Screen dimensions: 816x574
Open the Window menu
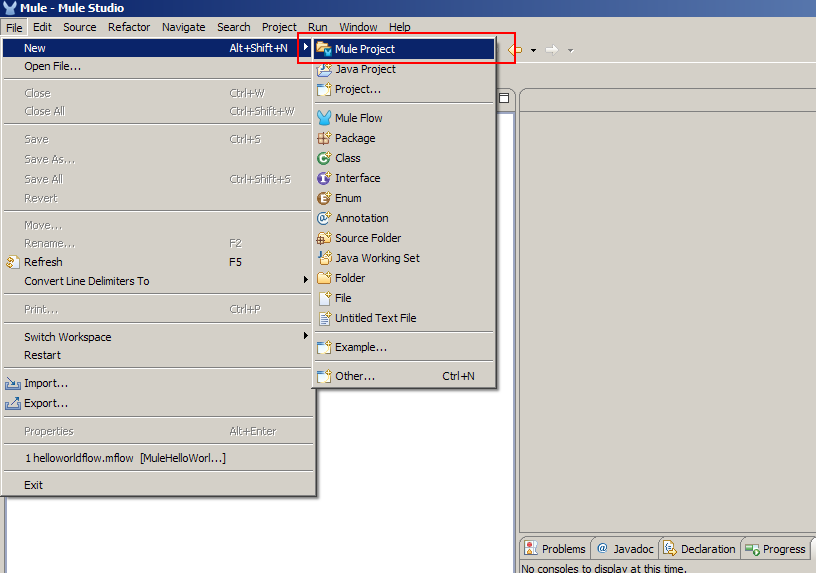pyautogui.click(x=358, y=27)
